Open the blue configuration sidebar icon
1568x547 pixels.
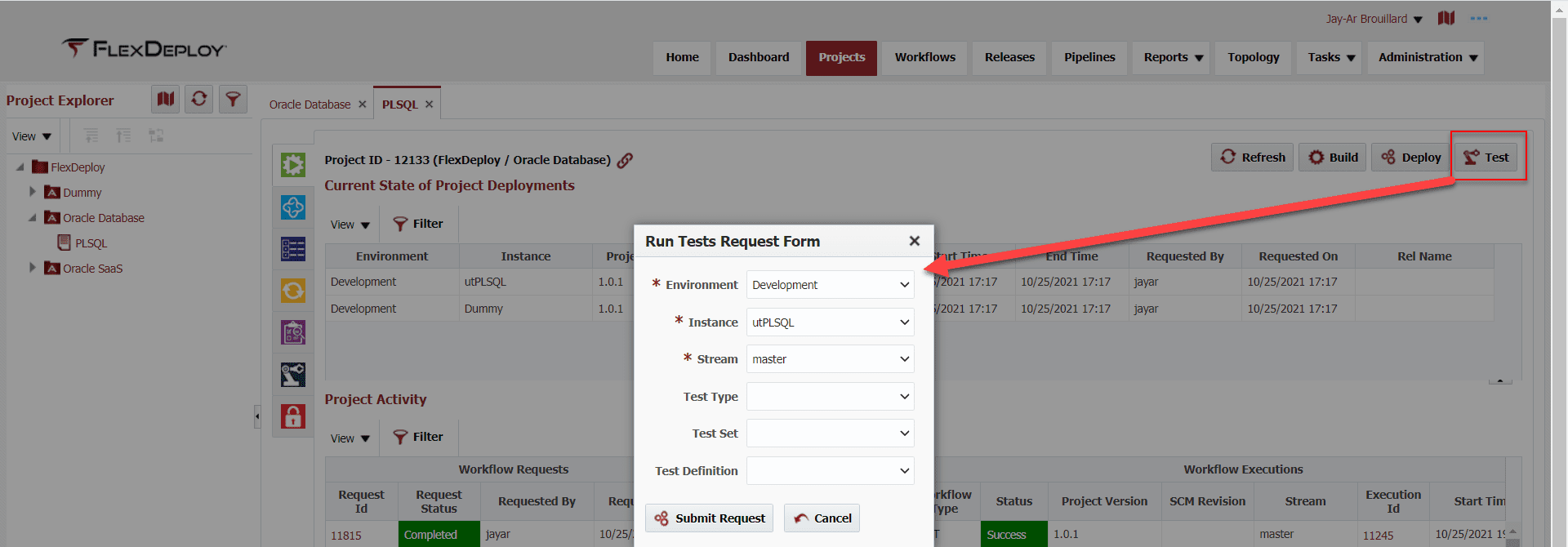coord(293,207)
